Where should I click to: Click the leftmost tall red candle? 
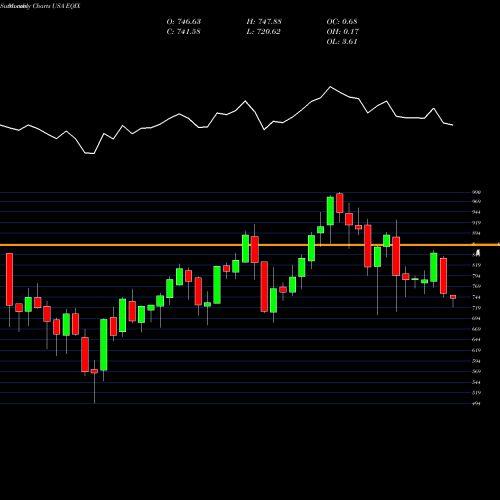click(x=9, y=279)
